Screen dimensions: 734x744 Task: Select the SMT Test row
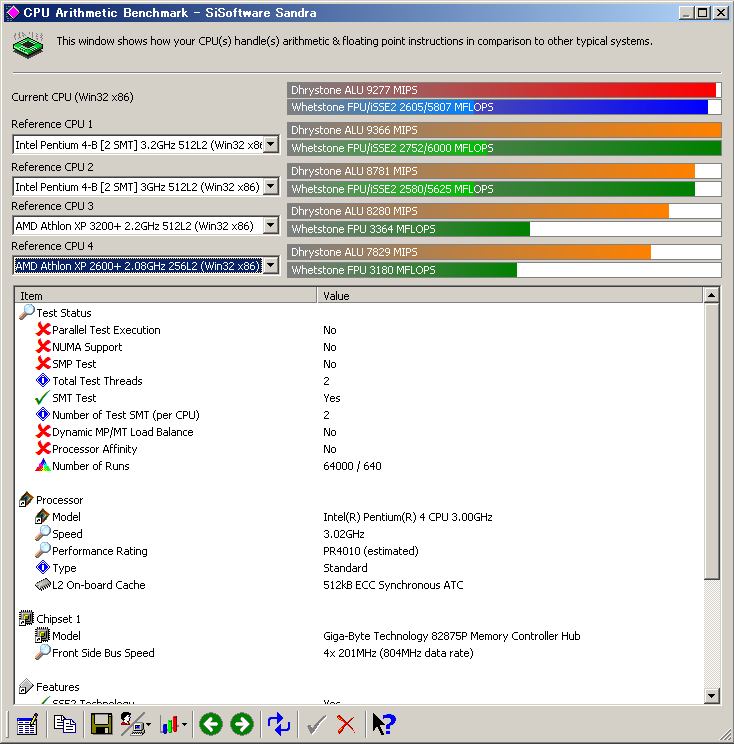coord(74,398)
